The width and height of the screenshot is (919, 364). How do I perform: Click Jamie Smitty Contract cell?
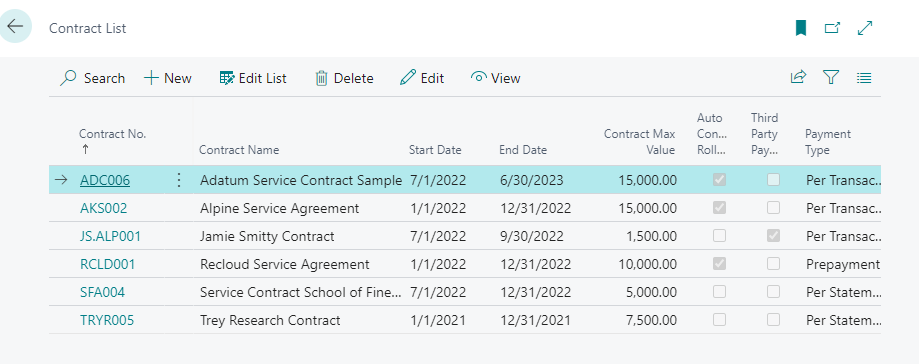[x=267, y=236]
